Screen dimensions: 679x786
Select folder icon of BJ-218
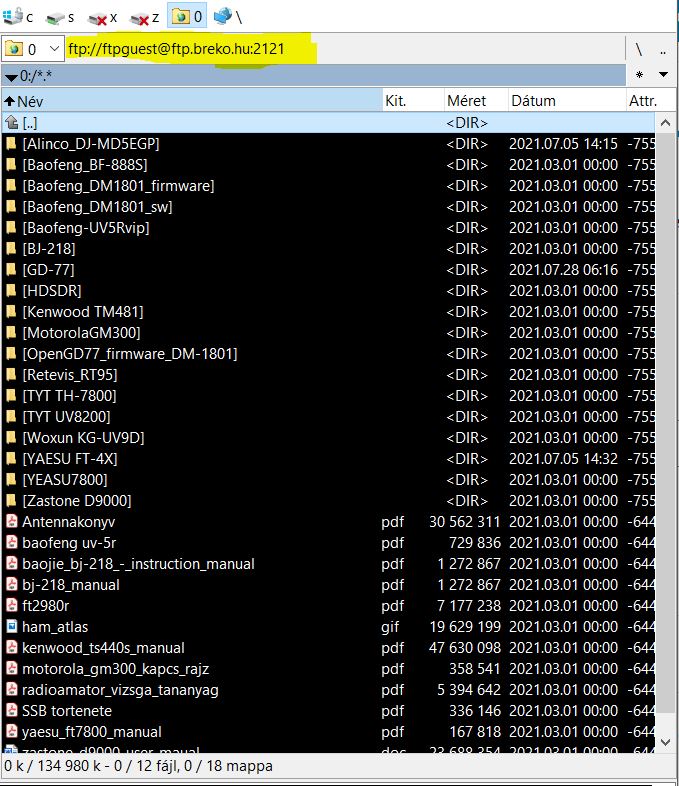[x=11, y=249]
